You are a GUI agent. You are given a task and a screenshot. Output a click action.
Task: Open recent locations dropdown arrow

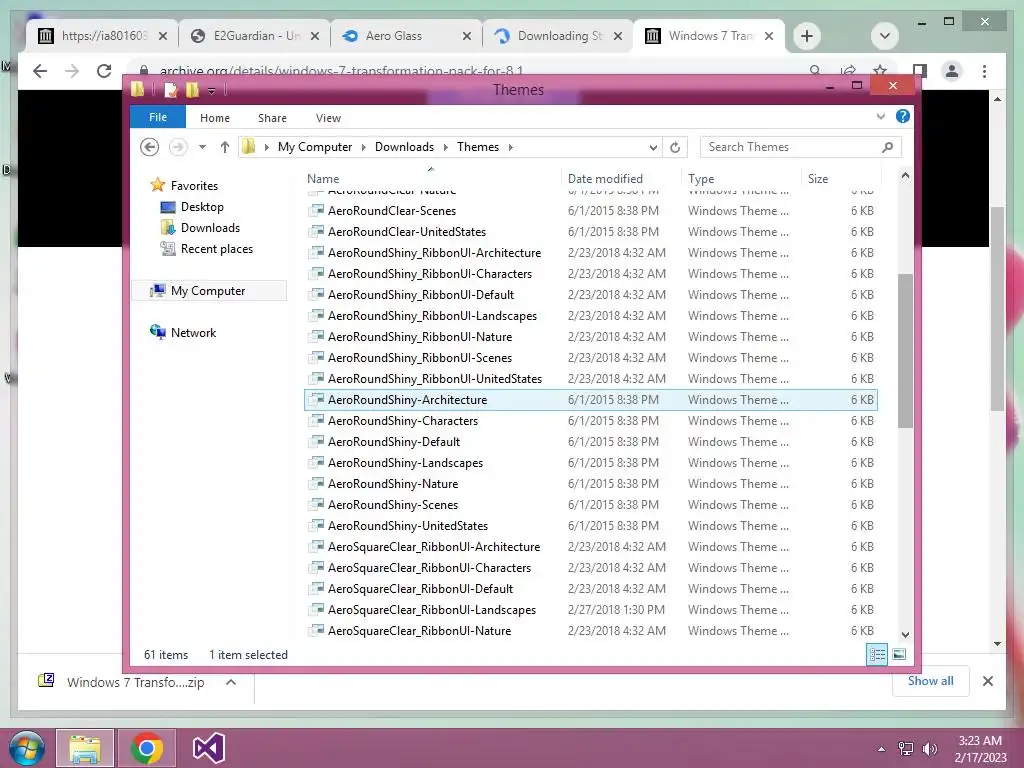coord(202,147)
